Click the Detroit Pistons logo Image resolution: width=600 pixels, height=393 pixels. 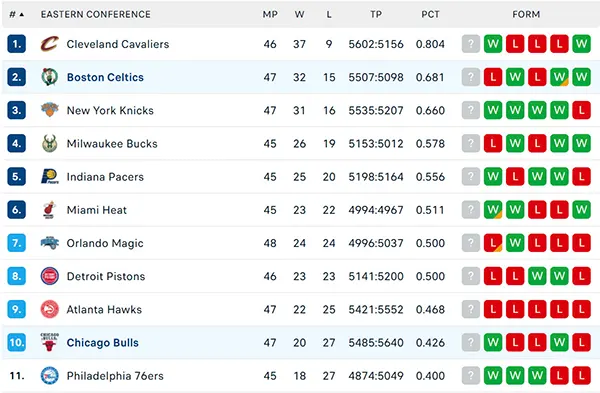point(50,276)
